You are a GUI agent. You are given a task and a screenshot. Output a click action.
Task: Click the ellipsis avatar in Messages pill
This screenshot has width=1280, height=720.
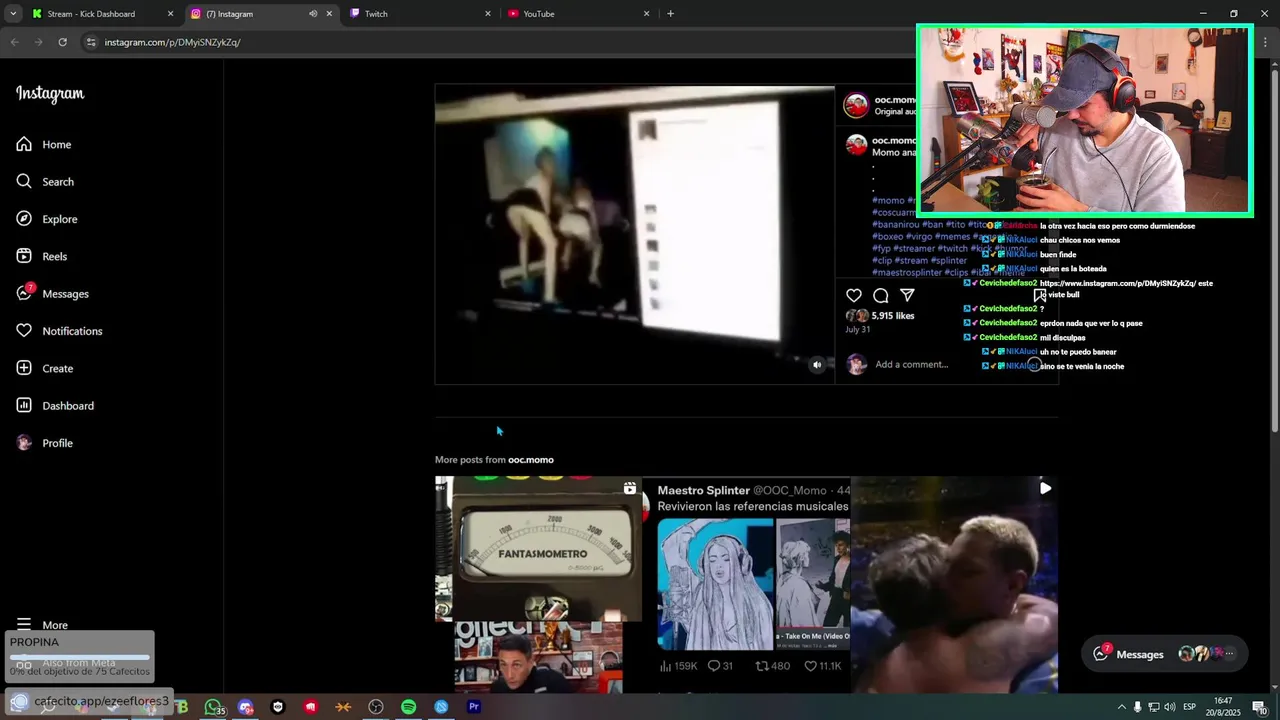pyautogui.click(x=1229, y=654)
